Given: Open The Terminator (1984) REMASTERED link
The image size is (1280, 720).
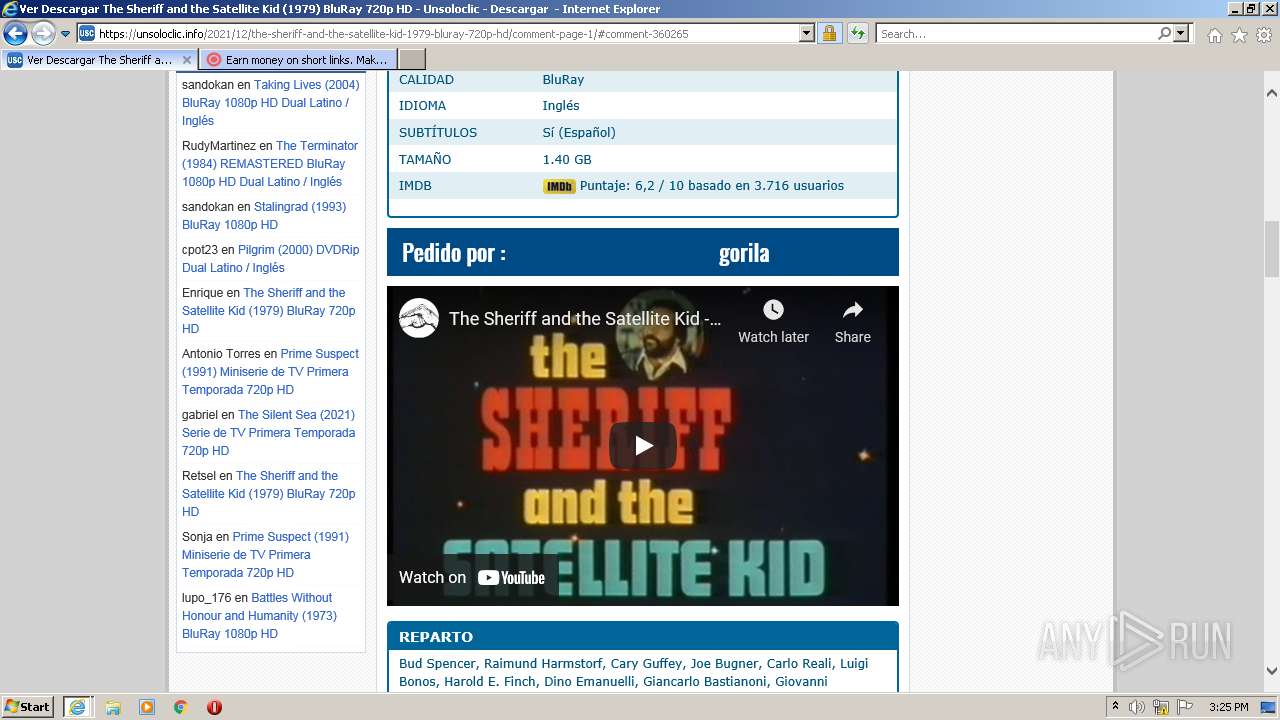Looking at the screenshot, I should [x=270, y=163].
